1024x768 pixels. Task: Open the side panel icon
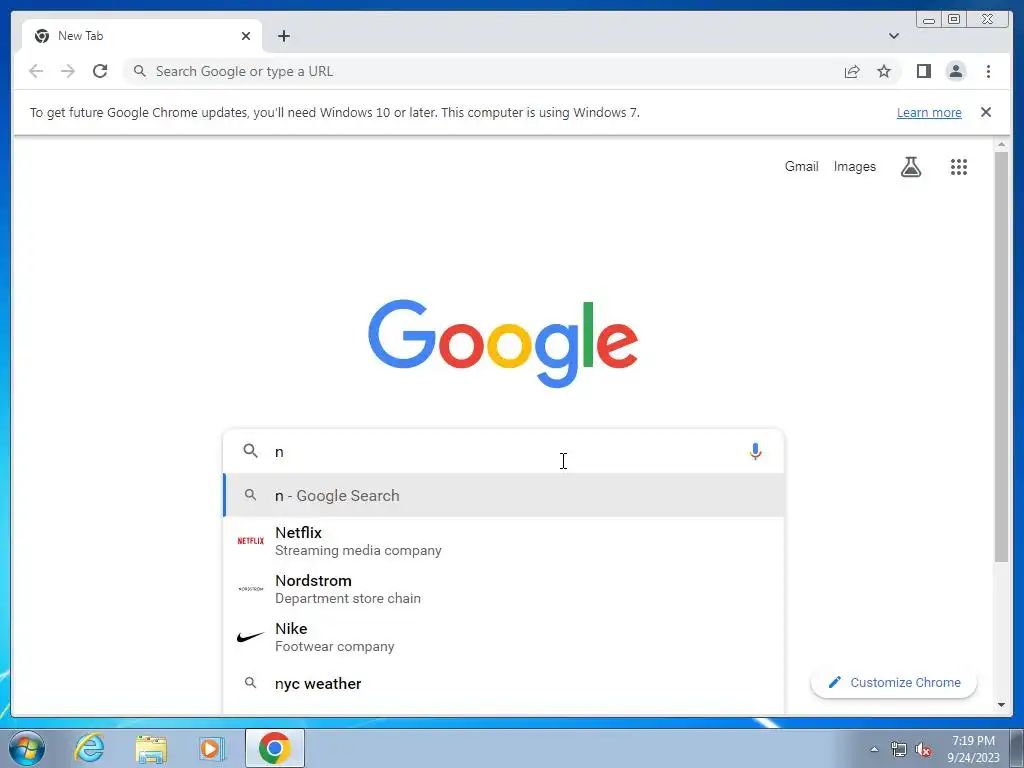tap(923, 71)
